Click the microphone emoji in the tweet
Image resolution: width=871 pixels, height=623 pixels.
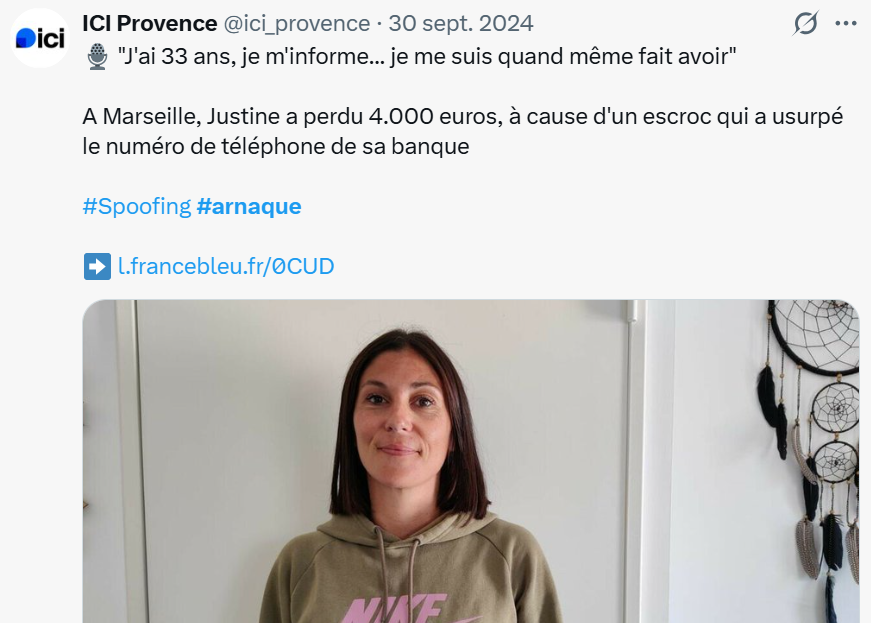pyautogui.click(x=97, y=57)
